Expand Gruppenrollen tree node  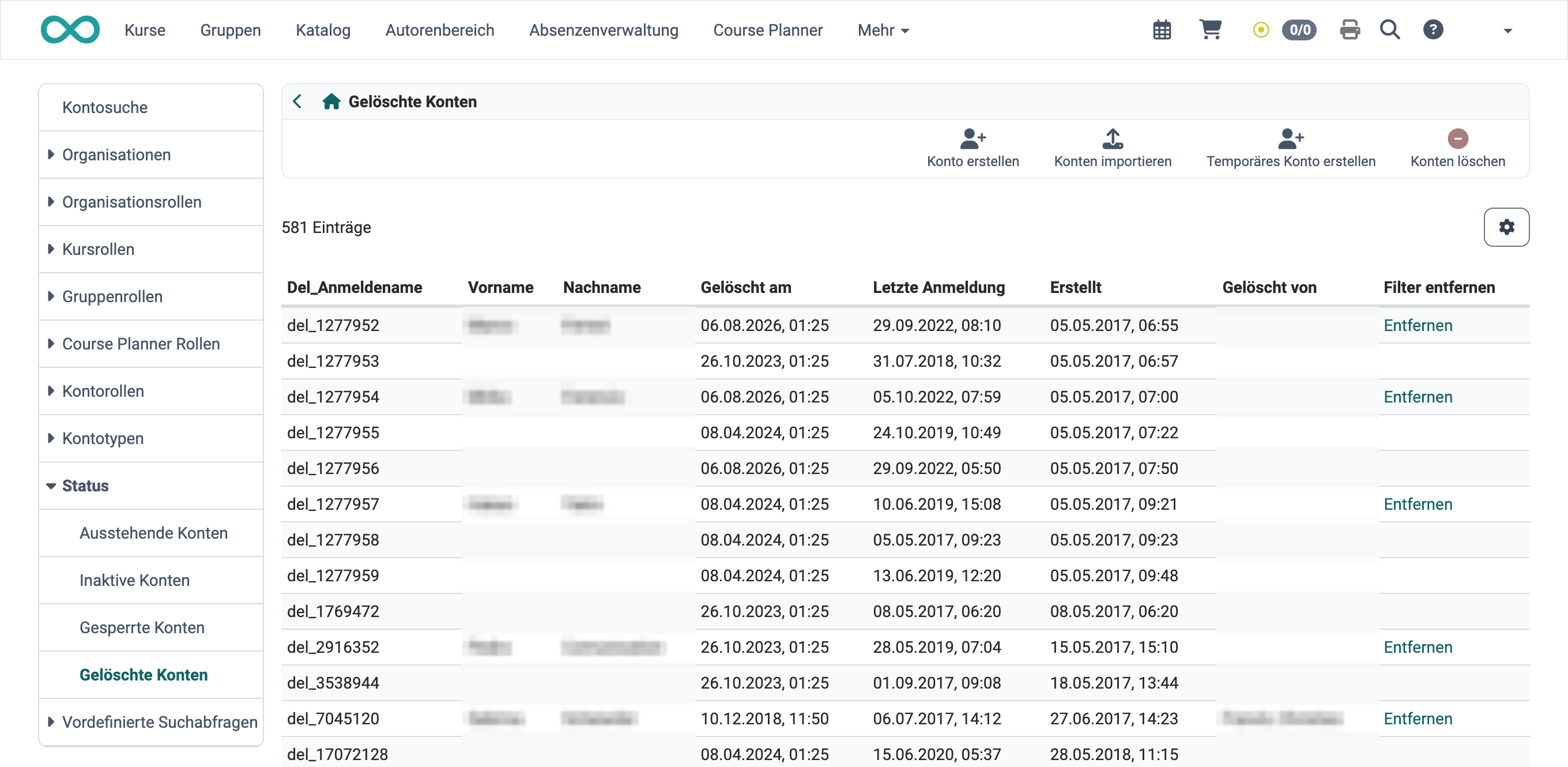coord(51,296)
